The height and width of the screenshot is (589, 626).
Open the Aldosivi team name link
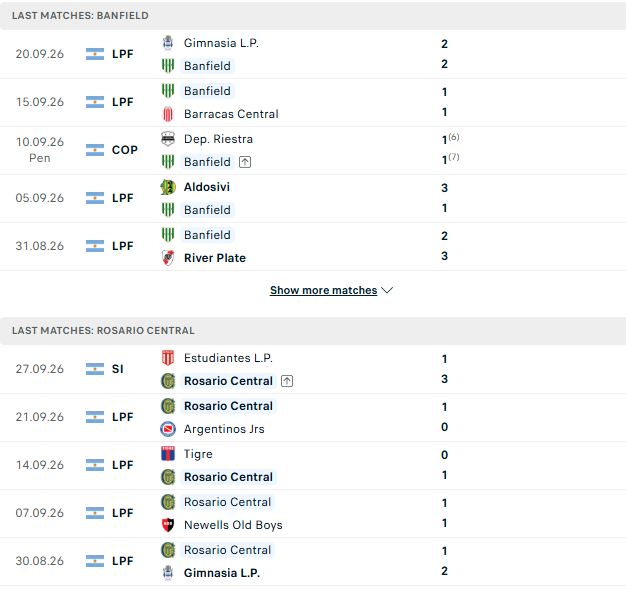[x=207, y=187]
